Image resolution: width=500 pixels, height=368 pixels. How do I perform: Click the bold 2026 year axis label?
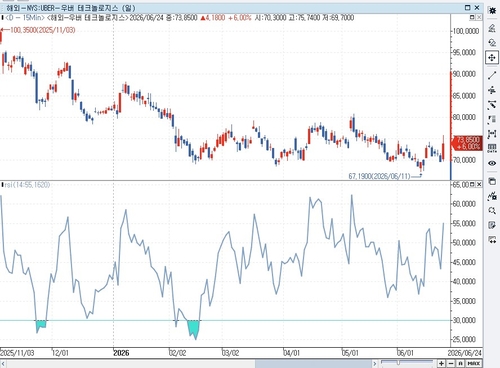121,353
